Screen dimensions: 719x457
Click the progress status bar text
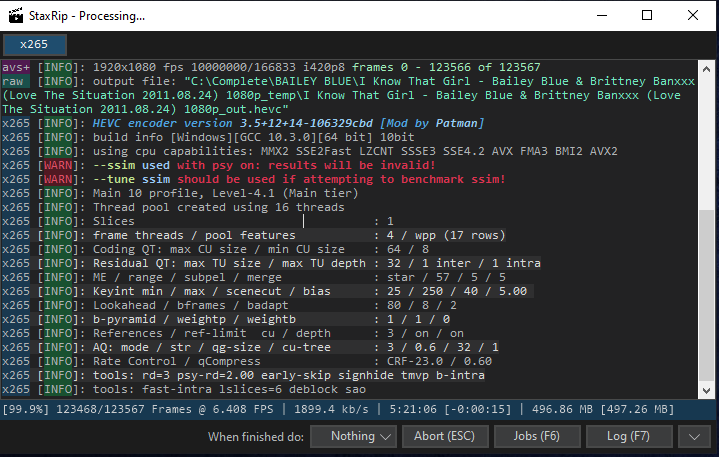pyautogui.click(x=338, y=409)
